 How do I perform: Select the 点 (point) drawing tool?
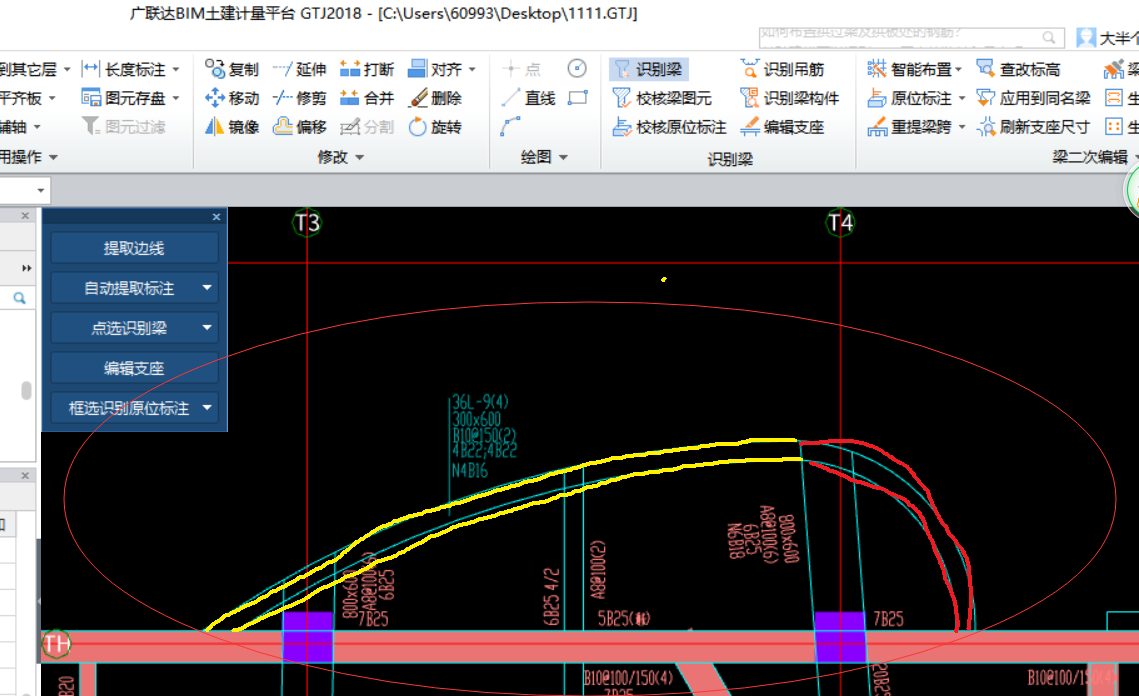pyautogui.click(x=522, y=69)
